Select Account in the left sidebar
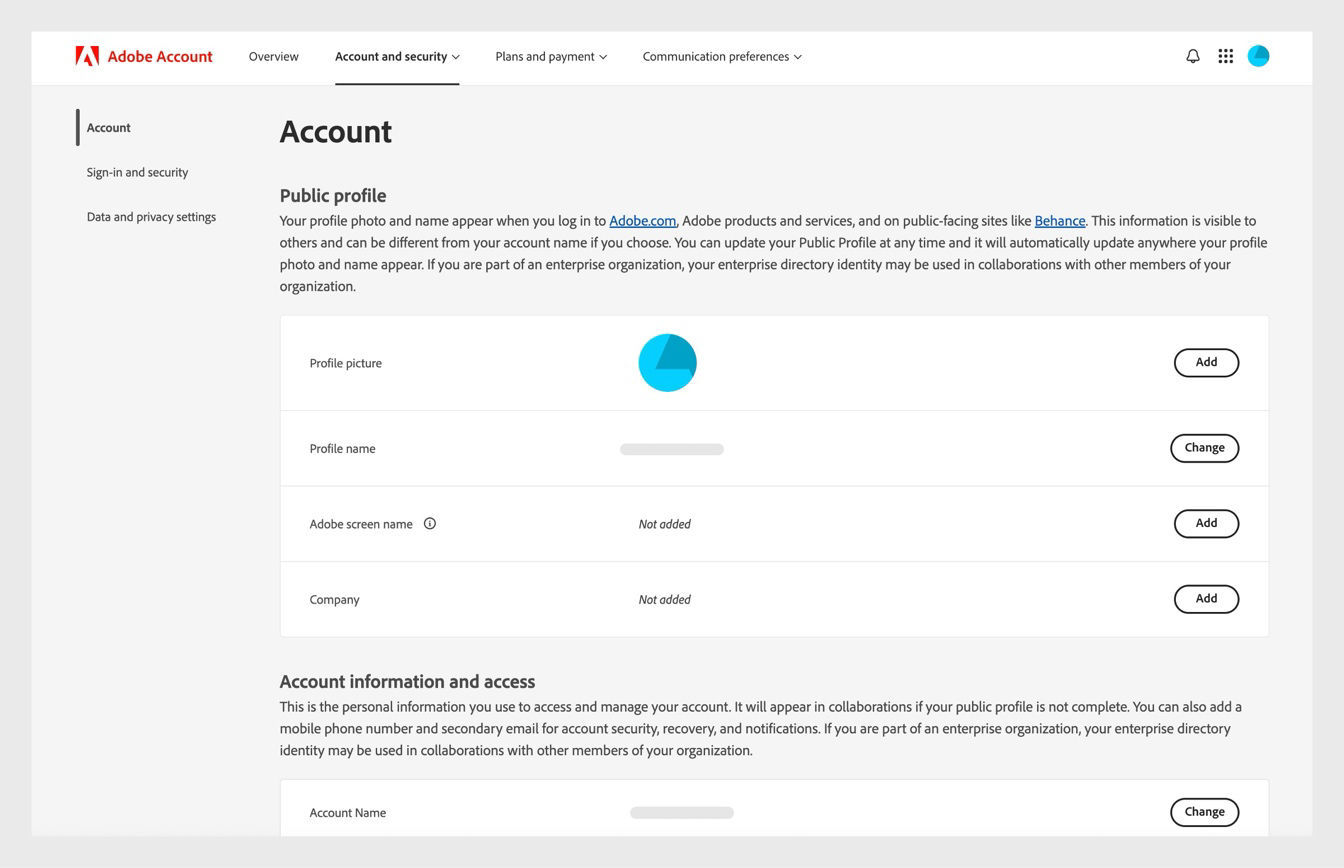The image size is (1344, 868). tap(108, 127)
